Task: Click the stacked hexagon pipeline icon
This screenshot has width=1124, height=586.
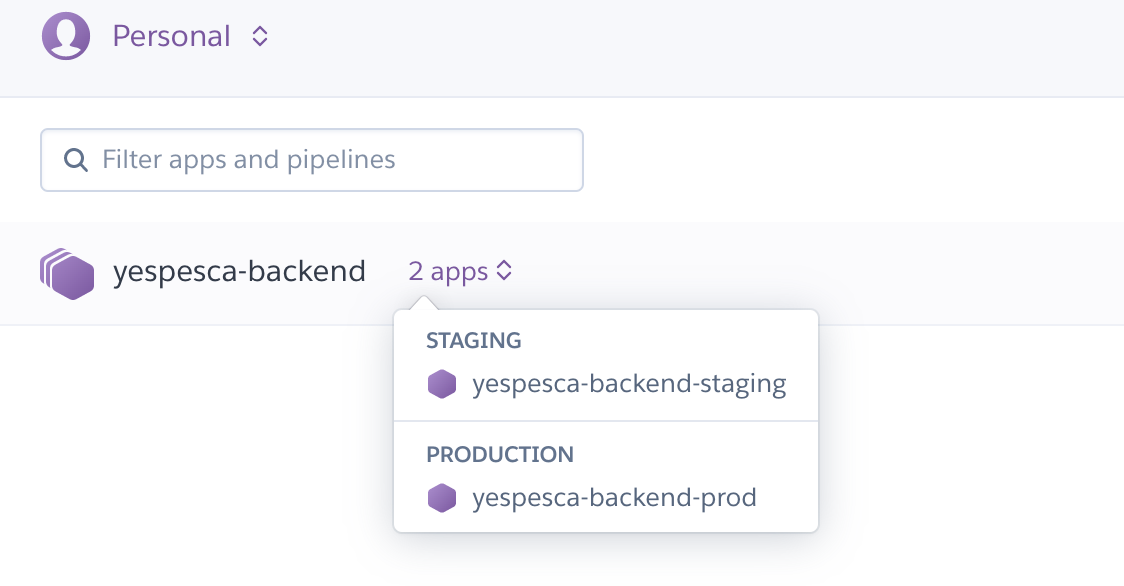Action: pos(67,273)
